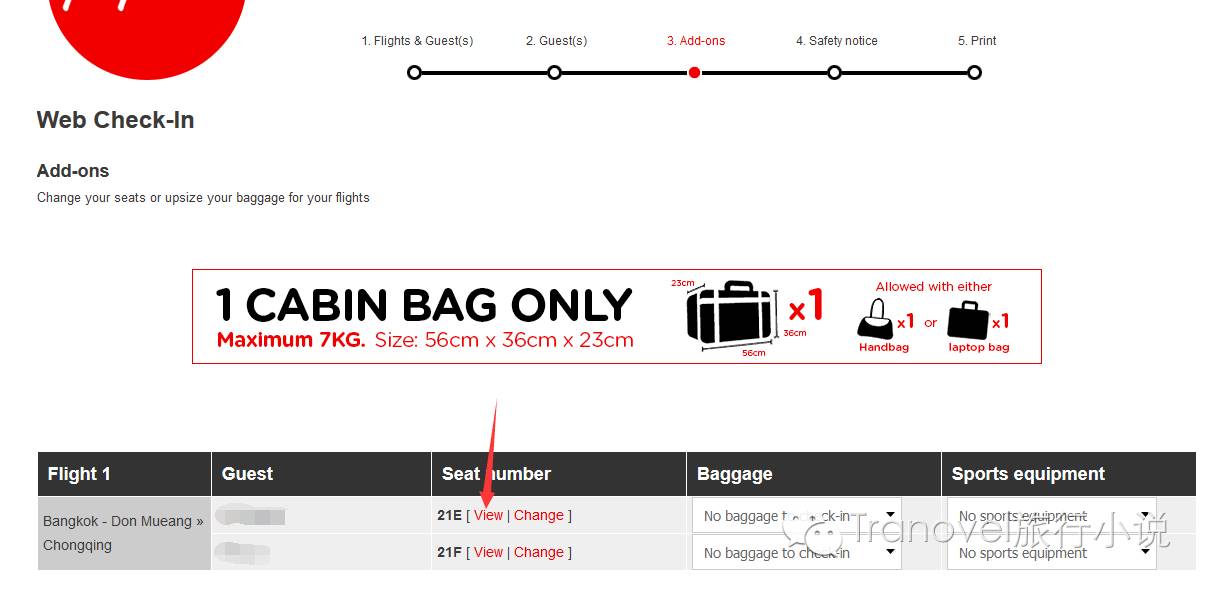
Task: Click the step 5 progress circle
Action: [x=975, y=72]
